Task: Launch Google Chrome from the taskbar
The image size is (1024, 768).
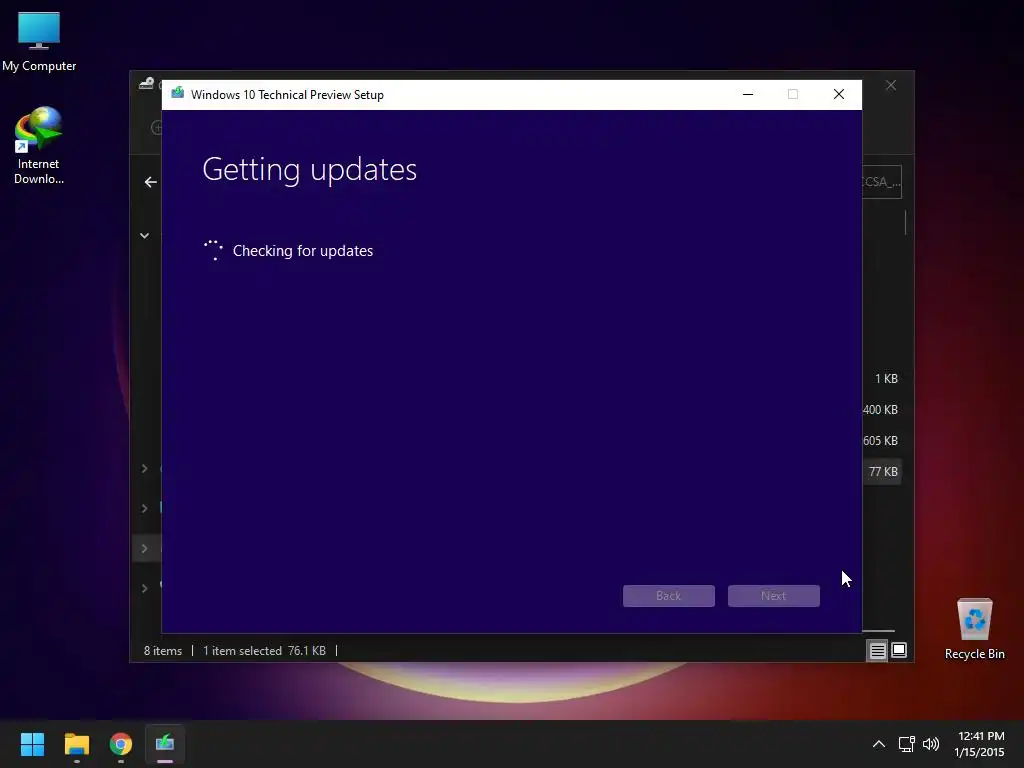Action: [x=121, y=744]
